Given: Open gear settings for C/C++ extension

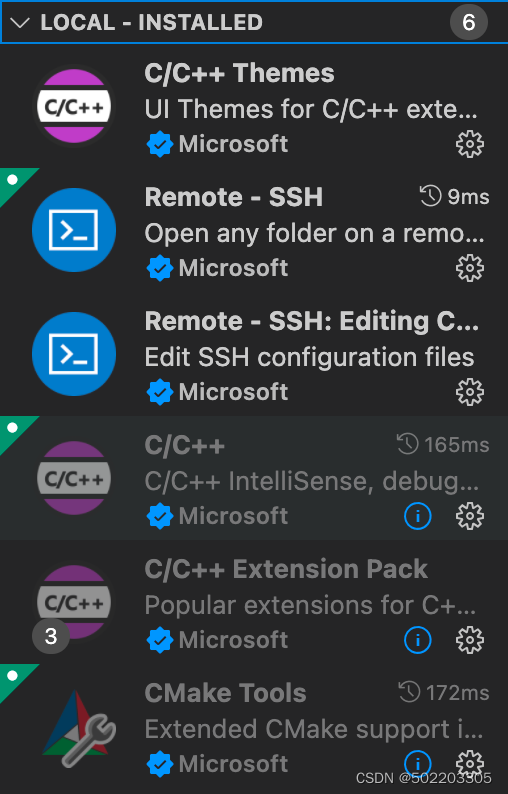Looking at the screenshot, I should [470, 516].
